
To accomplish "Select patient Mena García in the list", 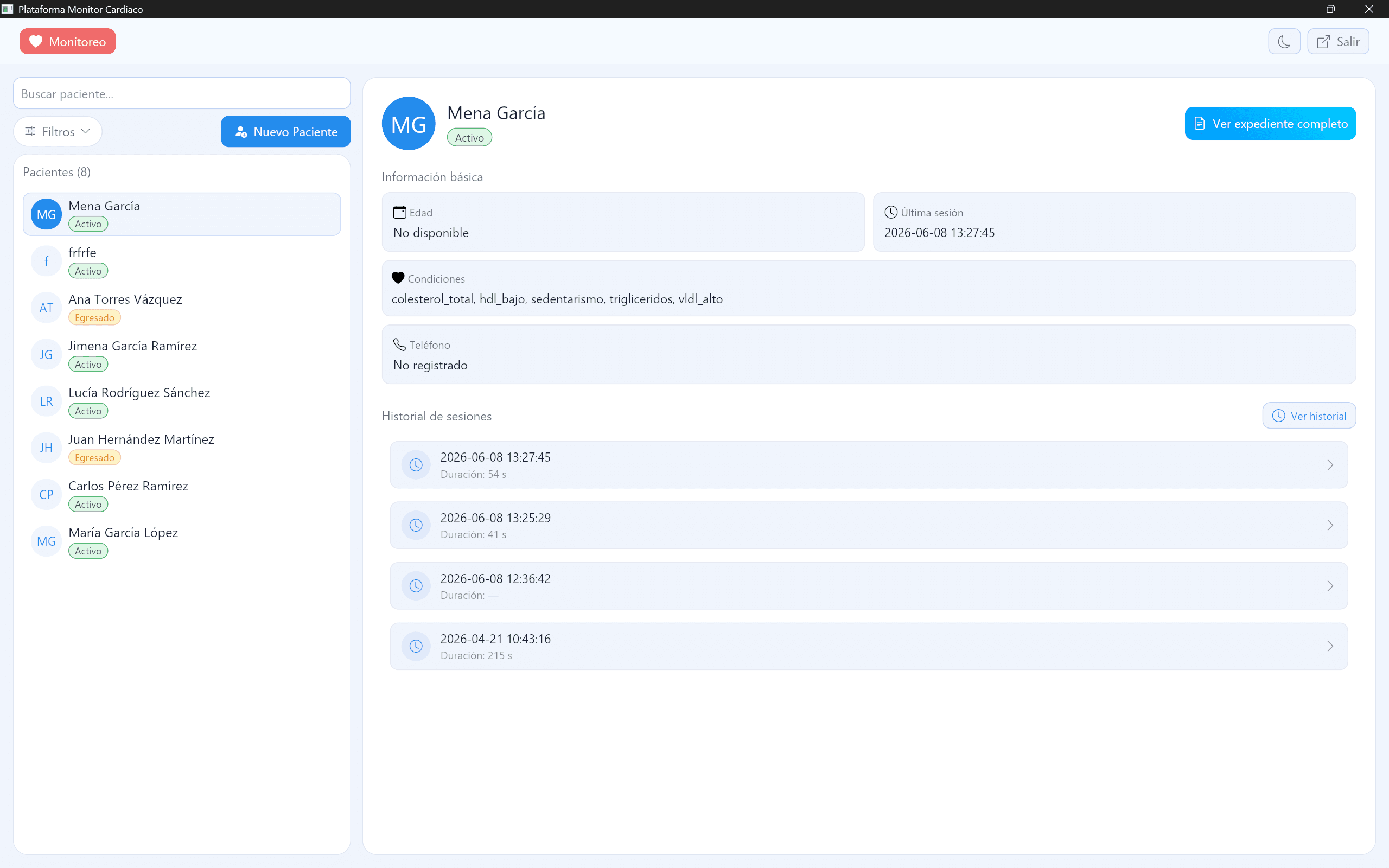I will click(182, 214).
